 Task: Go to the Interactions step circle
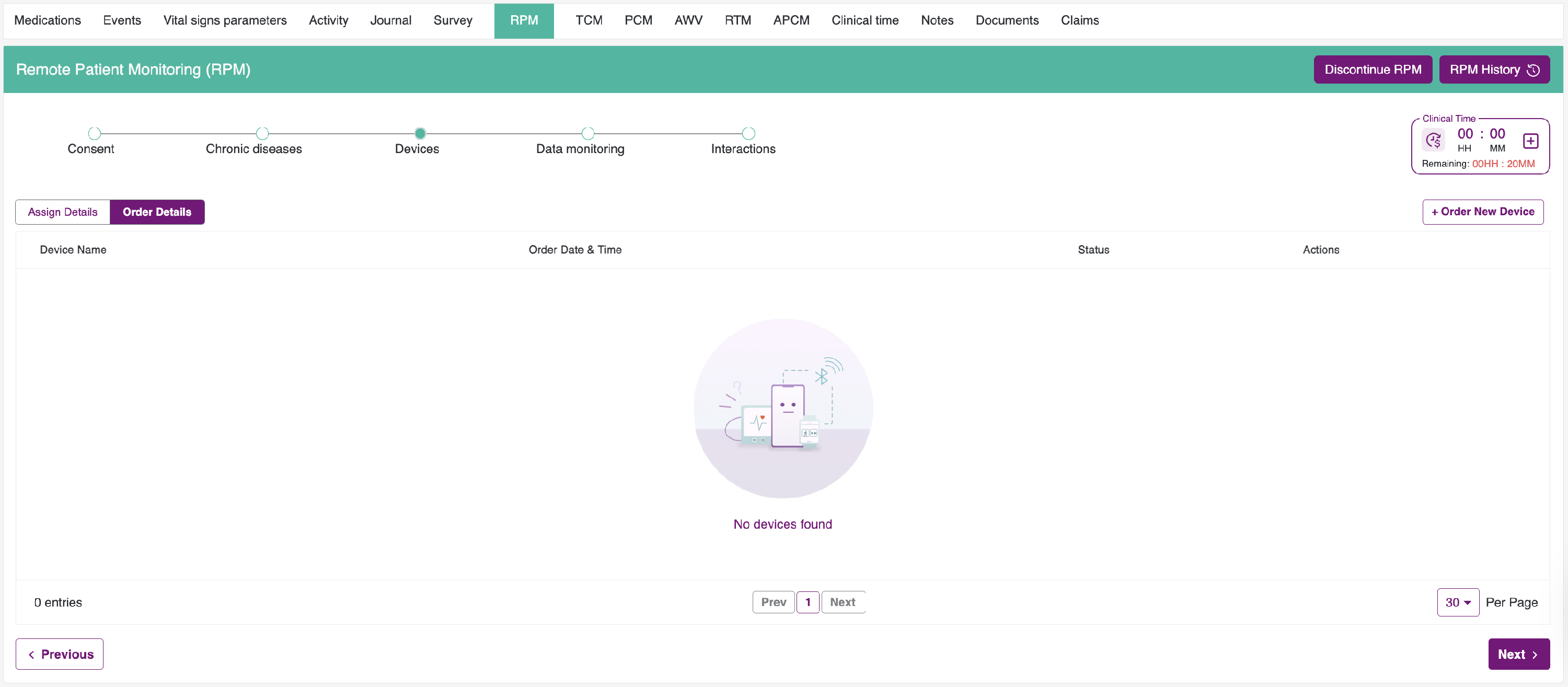tap(748, 133)
